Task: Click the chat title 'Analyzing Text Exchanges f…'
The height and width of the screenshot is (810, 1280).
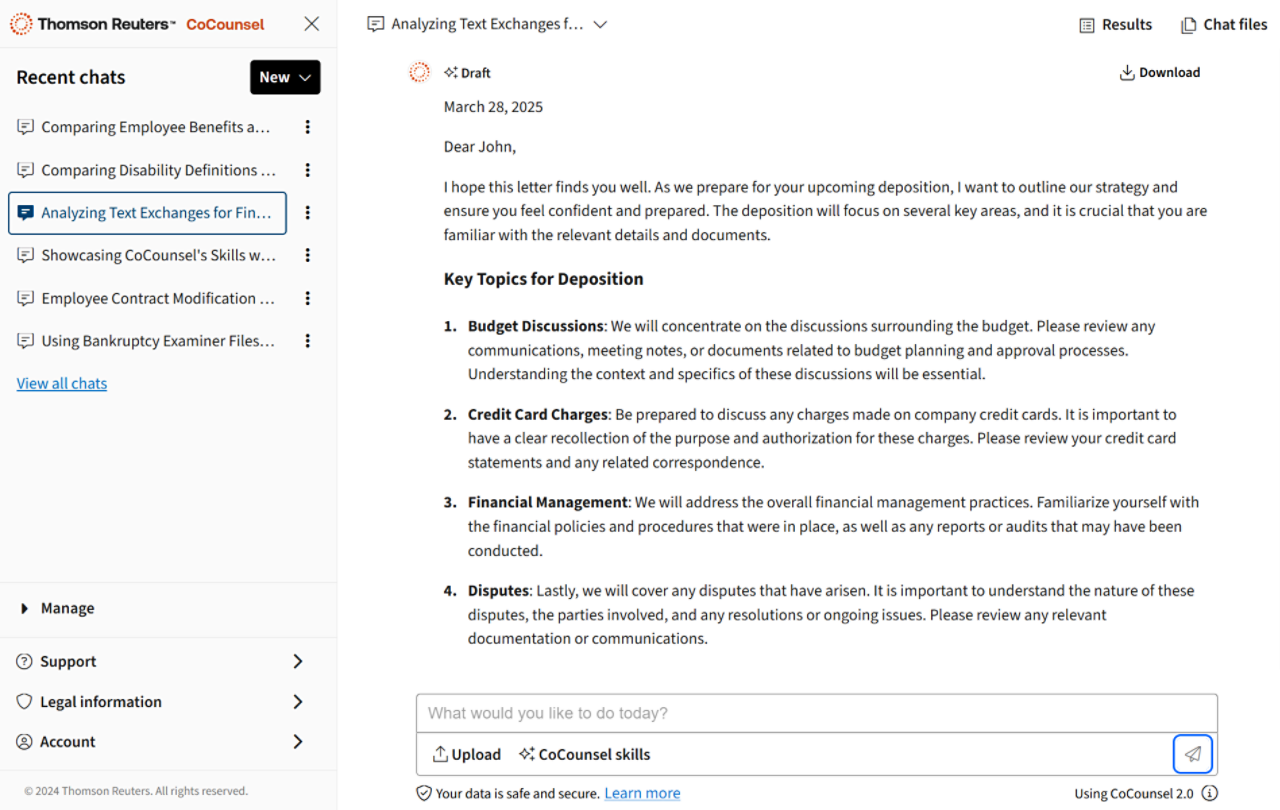Action: point(487,24)
